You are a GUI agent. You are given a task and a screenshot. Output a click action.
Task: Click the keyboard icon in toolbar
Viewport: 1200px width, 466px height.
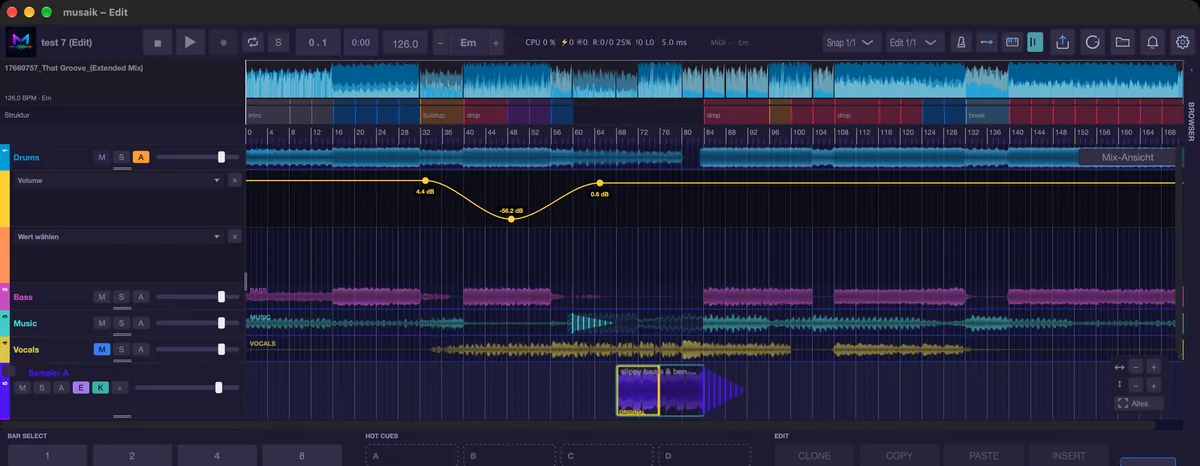(1011, 43)
